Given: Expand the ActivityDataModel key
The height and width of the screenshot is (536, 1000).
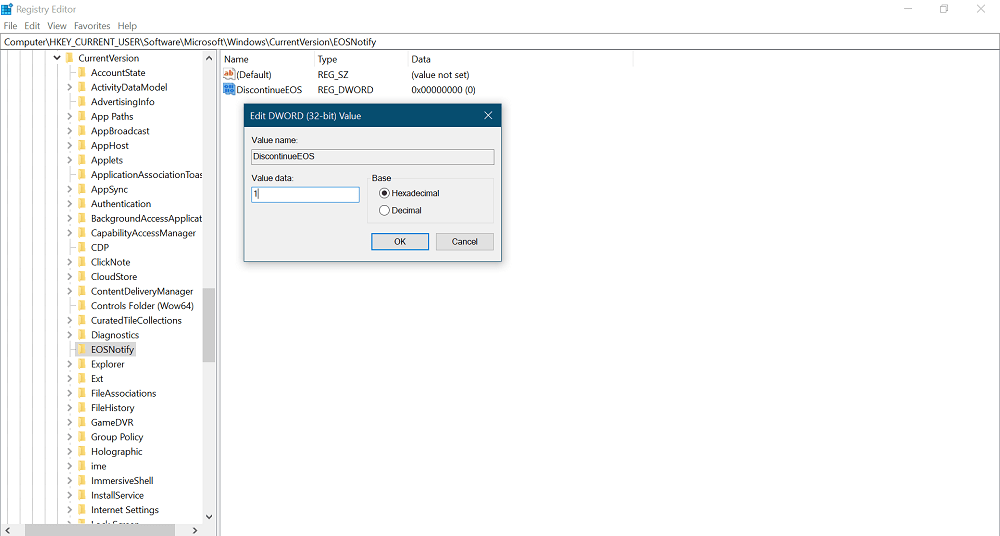Looking at the screenshot, I should 70,87.
